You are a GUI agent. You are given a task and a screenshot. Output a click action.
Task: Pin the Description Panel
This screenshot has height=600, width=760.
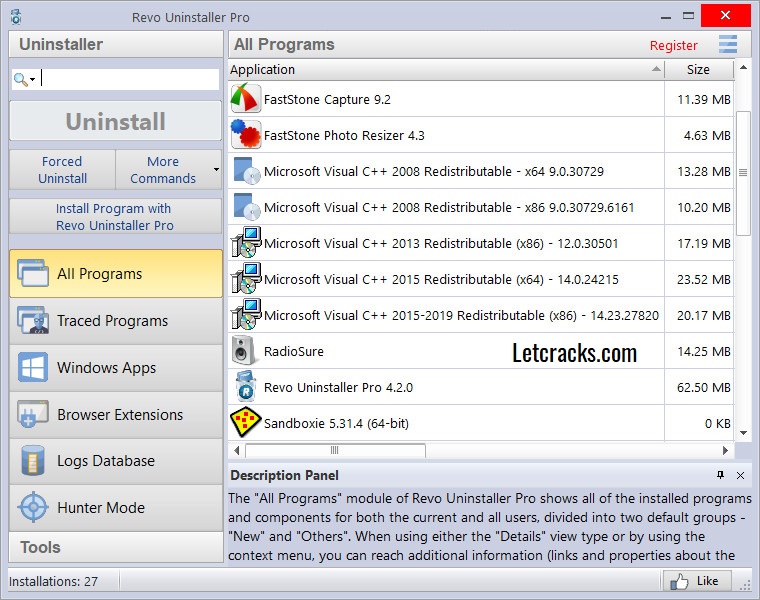click(x=721, y=475)
